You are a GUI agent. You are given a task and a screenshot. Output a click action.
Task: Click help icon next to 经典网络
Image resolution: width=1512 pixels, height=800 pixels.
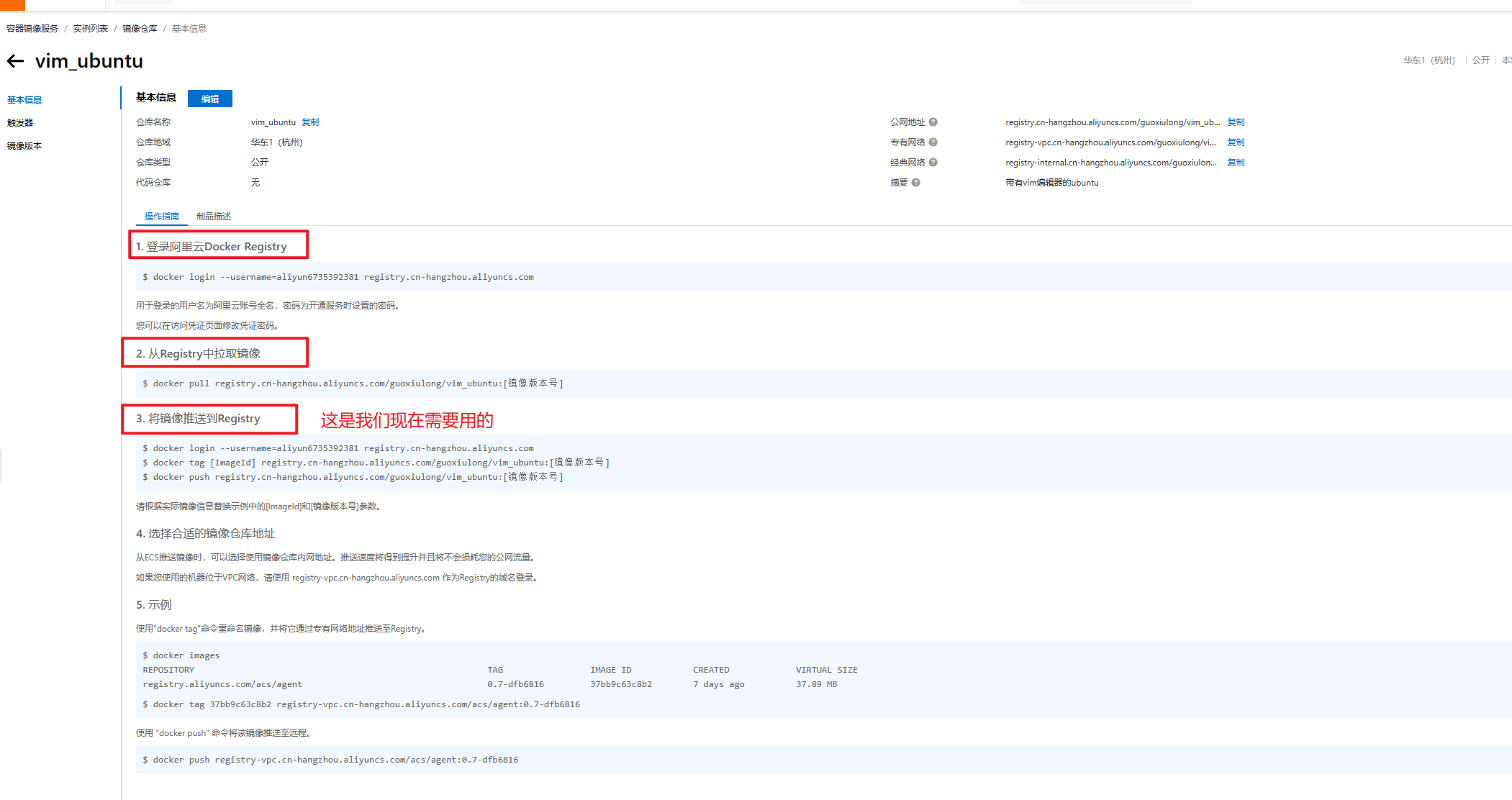pos(933,163)
